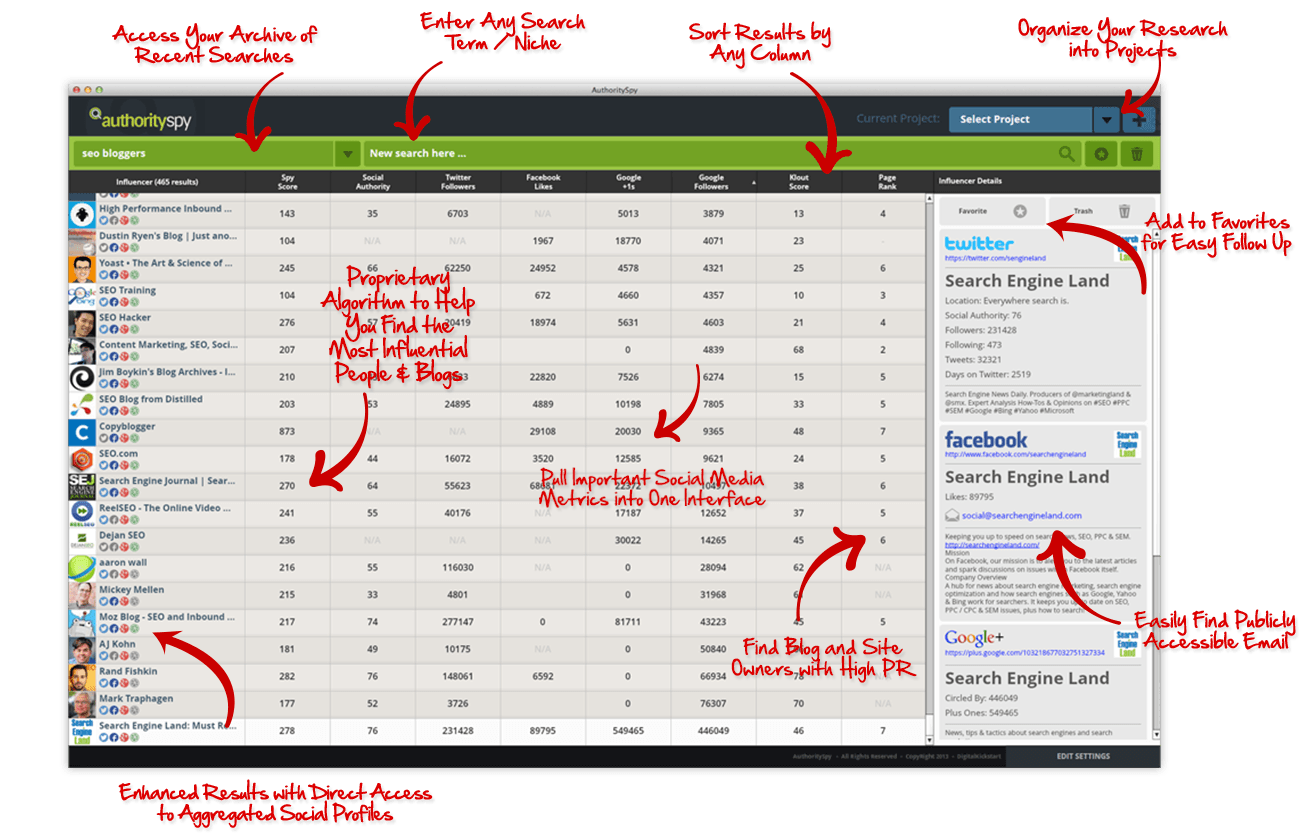Open plus.google.com profile link
1306x838 pixels.
coord(1025,652)
